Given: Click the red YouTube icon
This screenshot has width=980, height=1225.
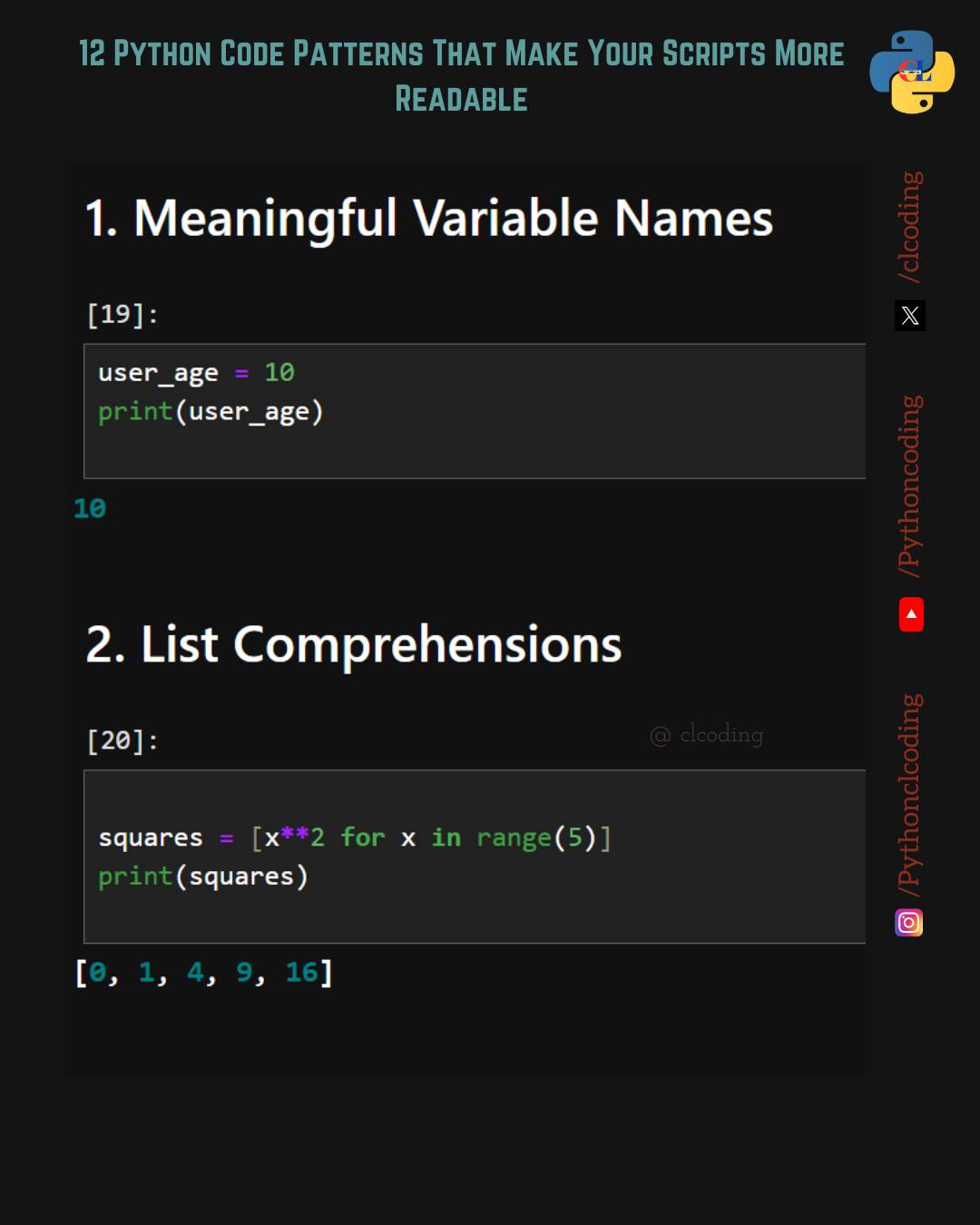Looking at the screenshot, I should tap(911, 614).
